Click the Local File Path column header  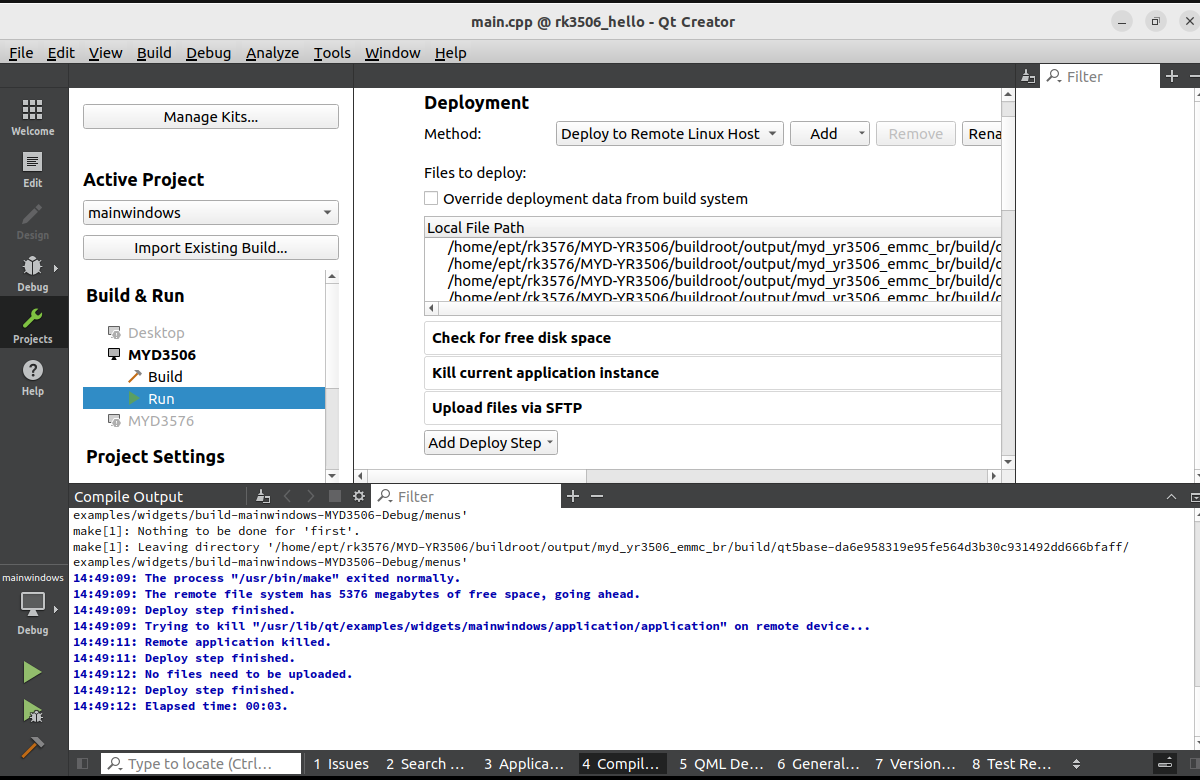713,227
